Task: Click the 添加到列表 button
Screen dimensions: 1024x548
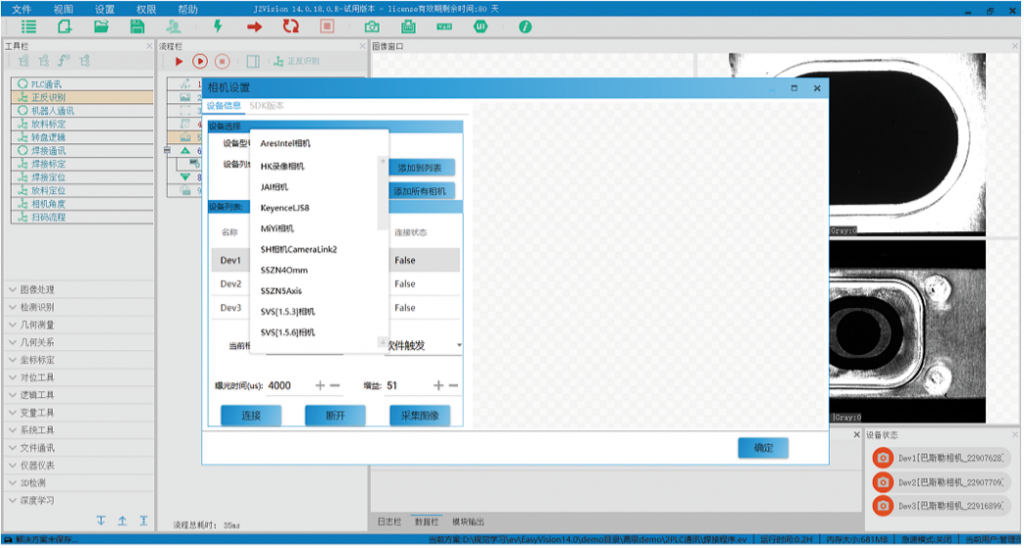Action: pyautogui.click(x=422, y=168)
